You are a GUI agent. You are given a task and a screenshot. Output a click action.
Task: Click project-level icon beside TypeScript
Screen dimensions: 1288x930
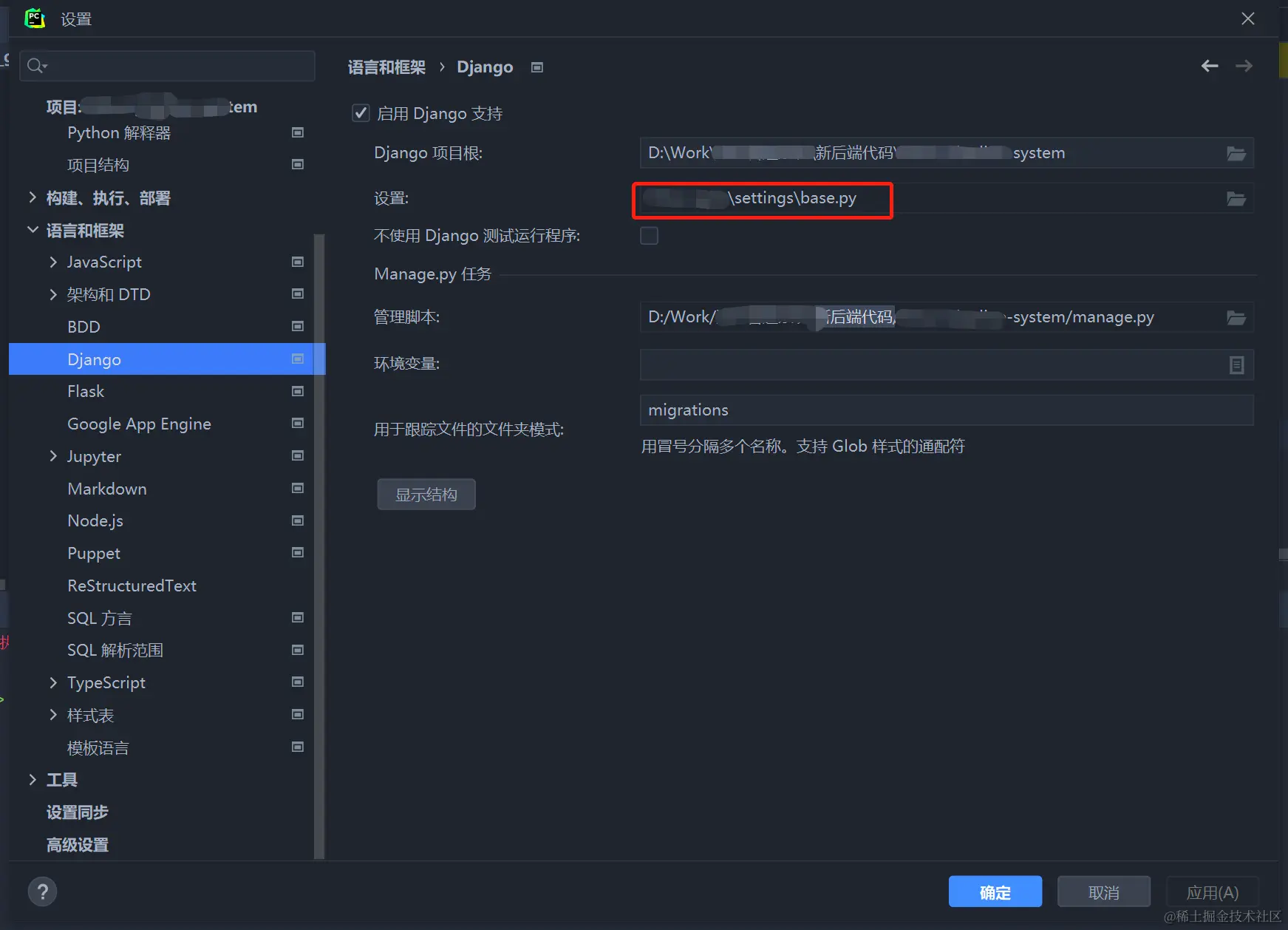coord(298,682)
